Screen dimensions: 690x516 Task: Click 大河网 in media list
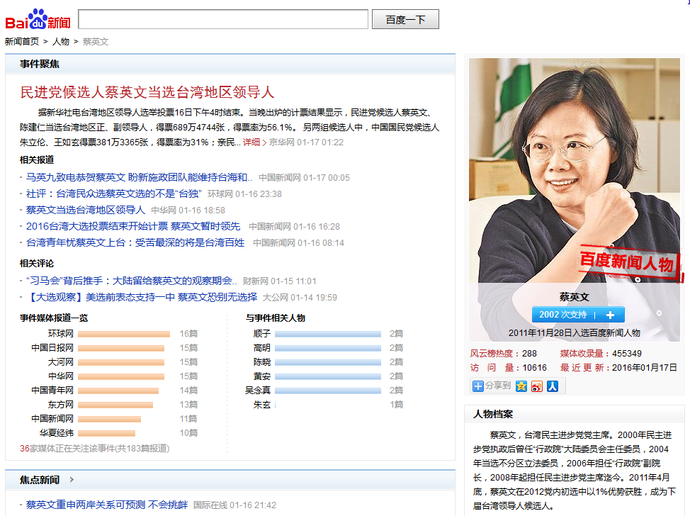[x=60, y=362]
